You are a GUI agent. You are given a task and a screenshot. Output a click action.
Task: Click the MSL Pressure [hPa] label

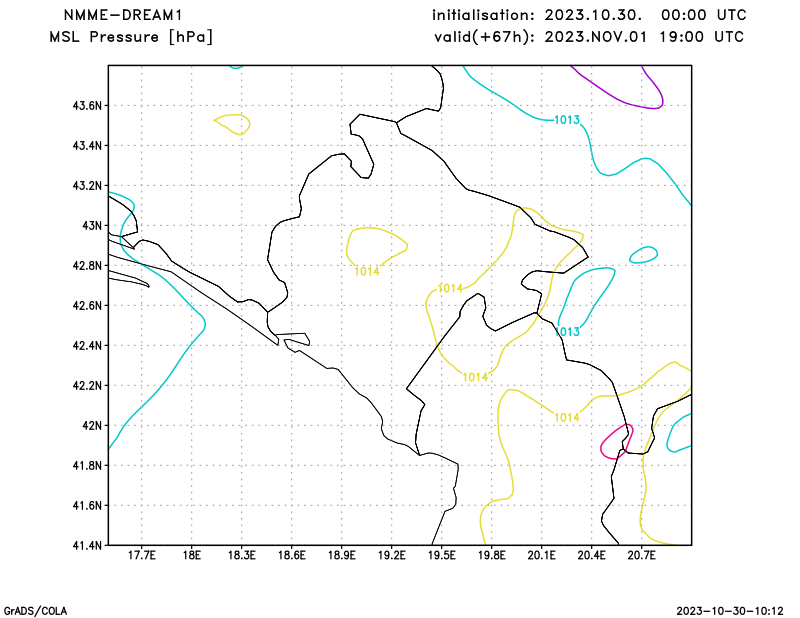tap(131, 37)
